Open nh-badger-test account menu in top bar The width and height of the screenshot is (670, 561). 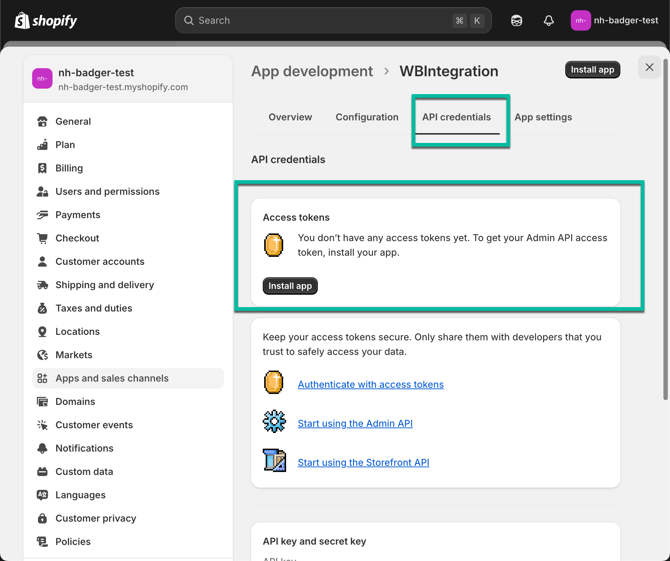pos(614,21)
